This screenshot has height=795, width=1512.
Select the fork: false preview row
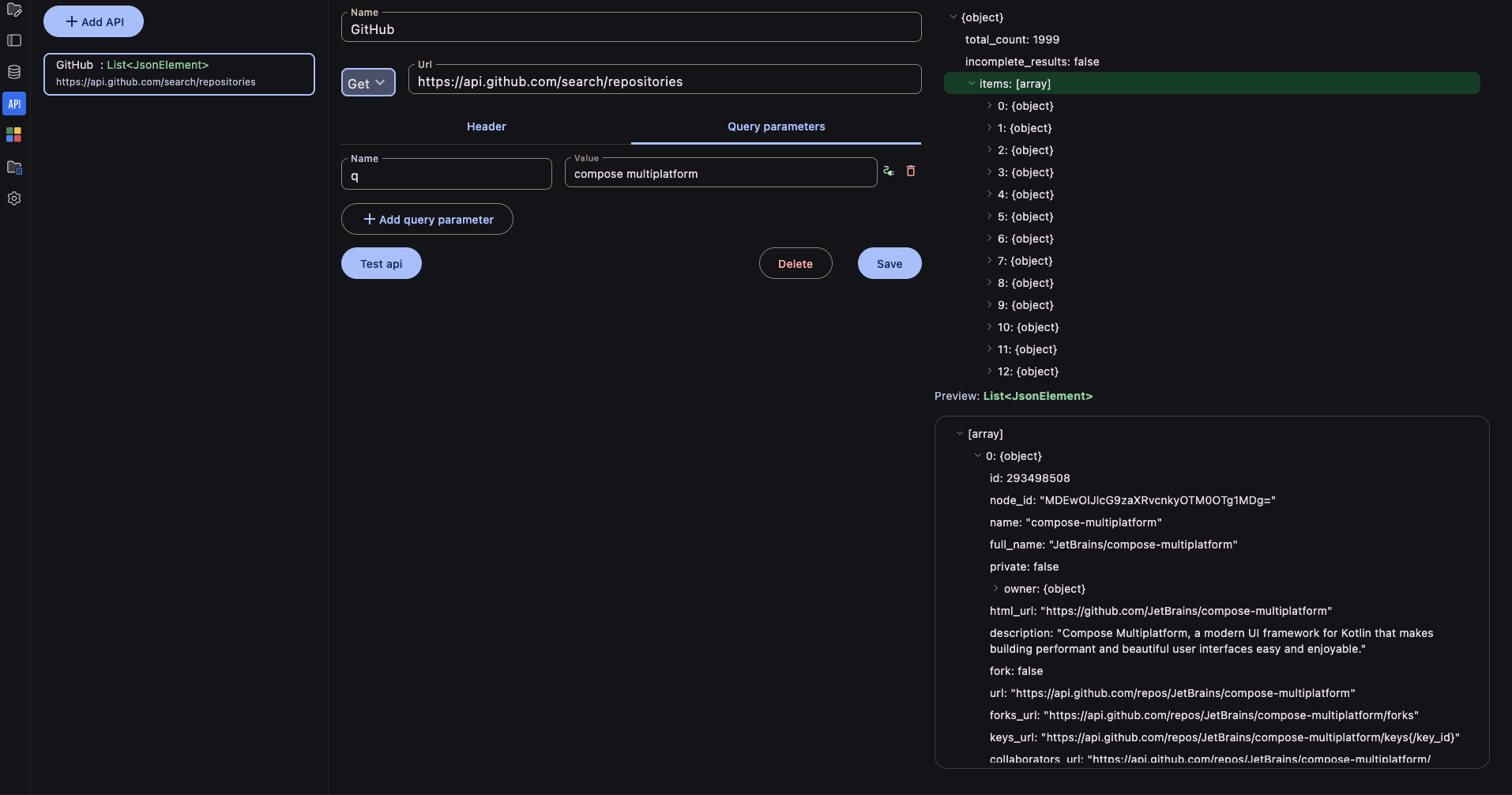pyautogui.click(x=1016, y=671)
